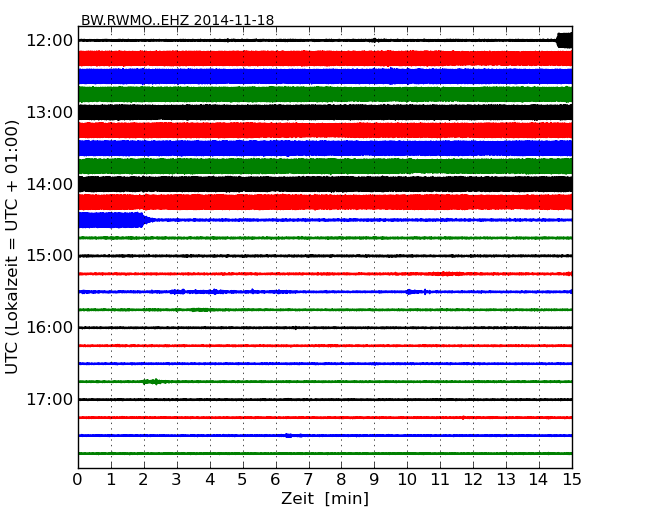
Task: Select the "17:00" y-axis time label
Action: 49,399
